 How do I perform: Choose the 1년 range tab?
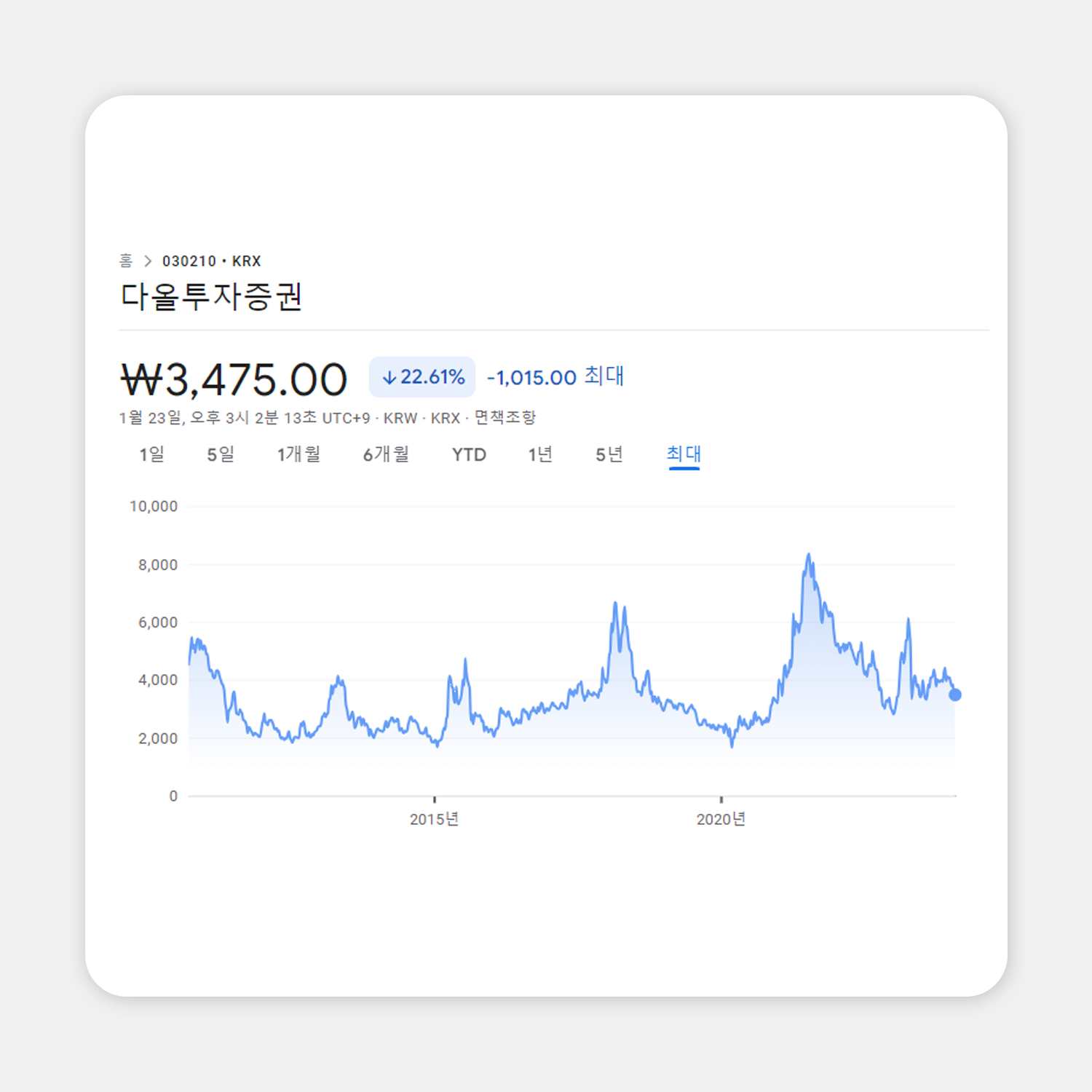(x=540, y=454)
